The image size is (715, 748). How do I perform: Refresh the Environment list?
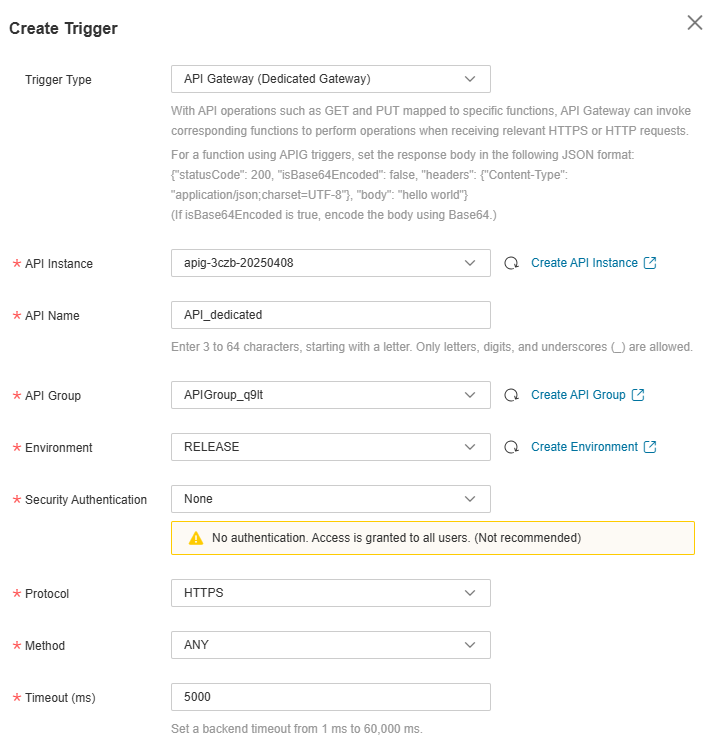511,447
